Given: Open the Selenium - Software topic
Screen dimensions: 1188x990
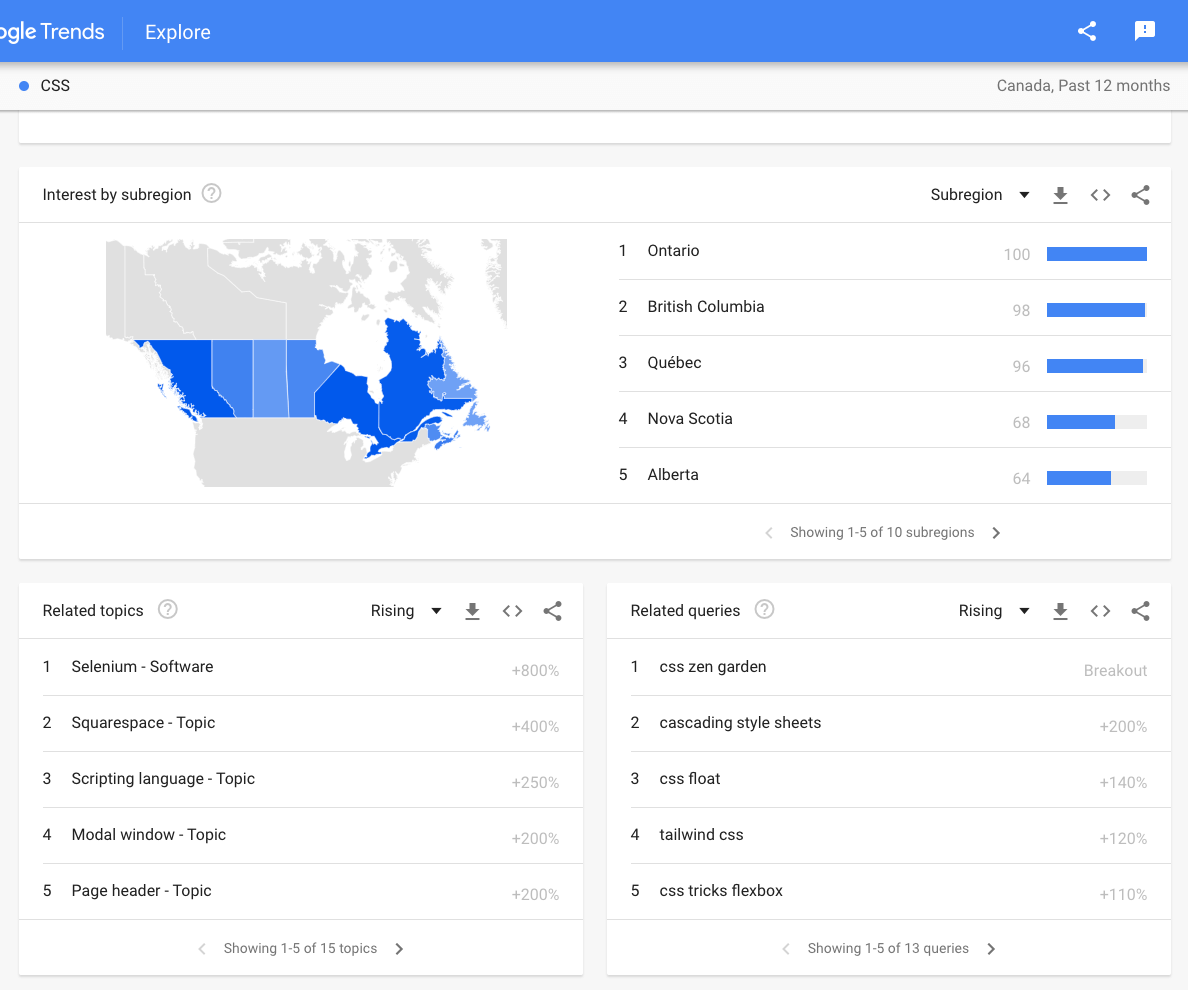Looking at the screenshot, I should coord(142,667).
